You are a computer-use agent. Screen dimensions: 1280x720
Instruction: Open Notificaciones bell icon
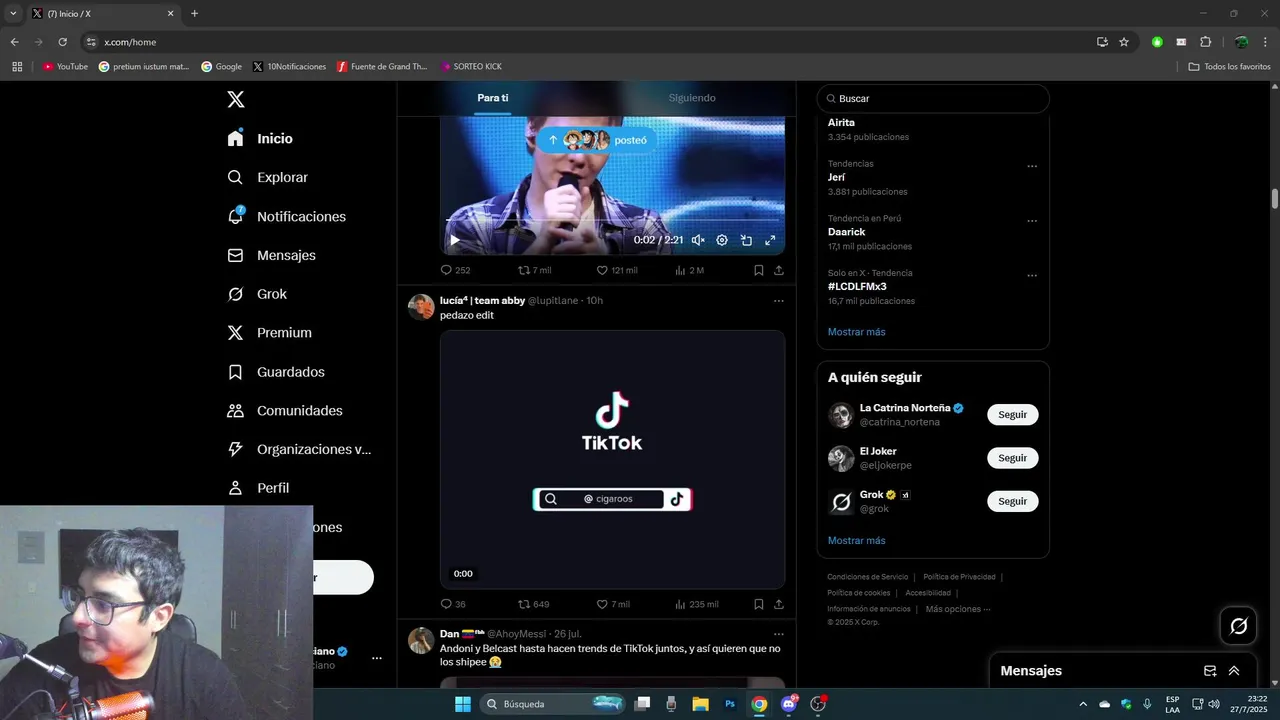click(235, 216)
